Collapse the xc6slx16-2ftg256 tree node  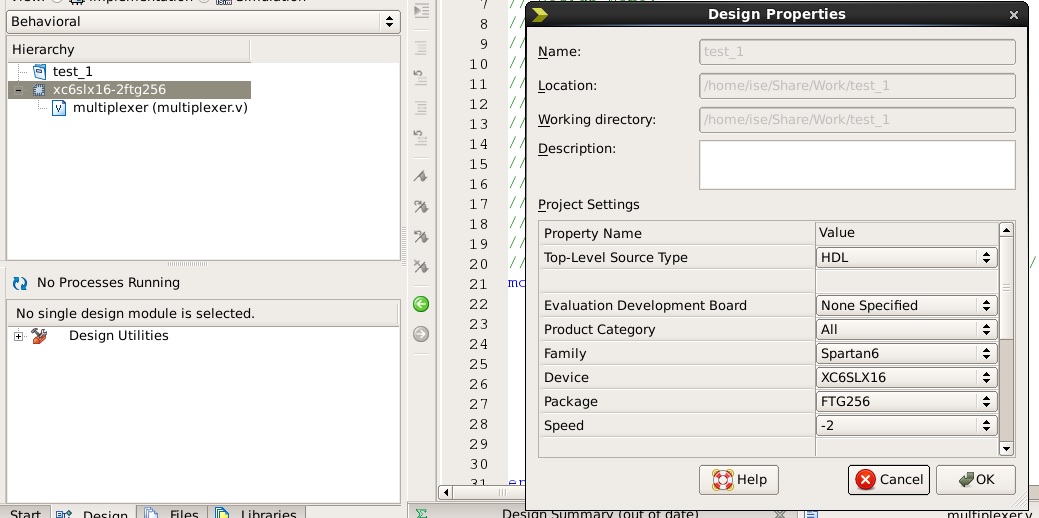[x=19, y=90]
